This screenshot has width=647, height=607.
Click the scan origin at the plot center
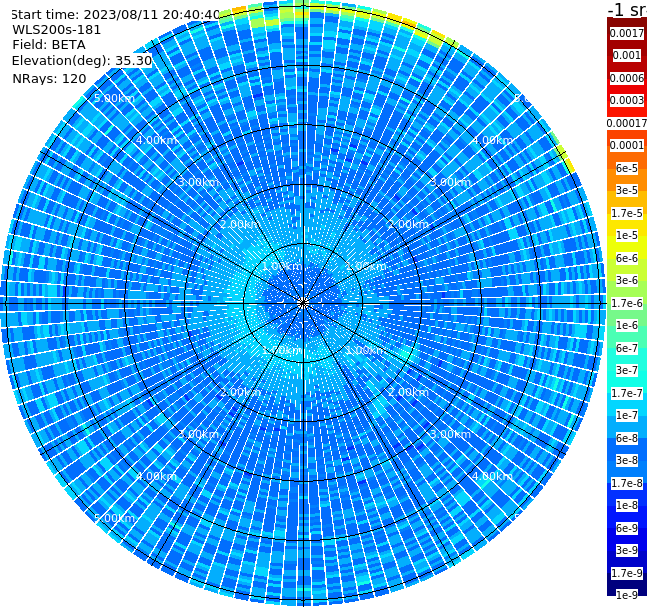303,303
